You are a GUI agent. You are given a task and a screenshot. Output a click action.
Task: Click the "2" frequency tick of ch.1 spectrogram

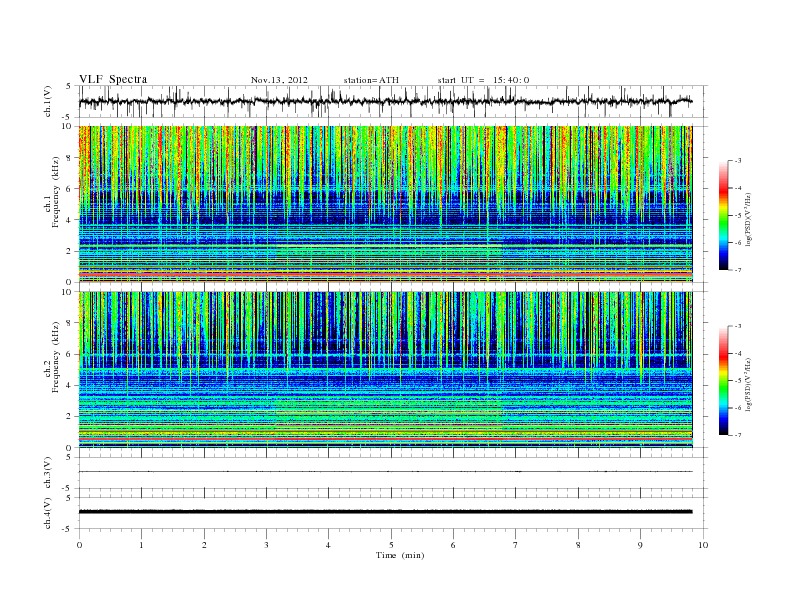69,251
